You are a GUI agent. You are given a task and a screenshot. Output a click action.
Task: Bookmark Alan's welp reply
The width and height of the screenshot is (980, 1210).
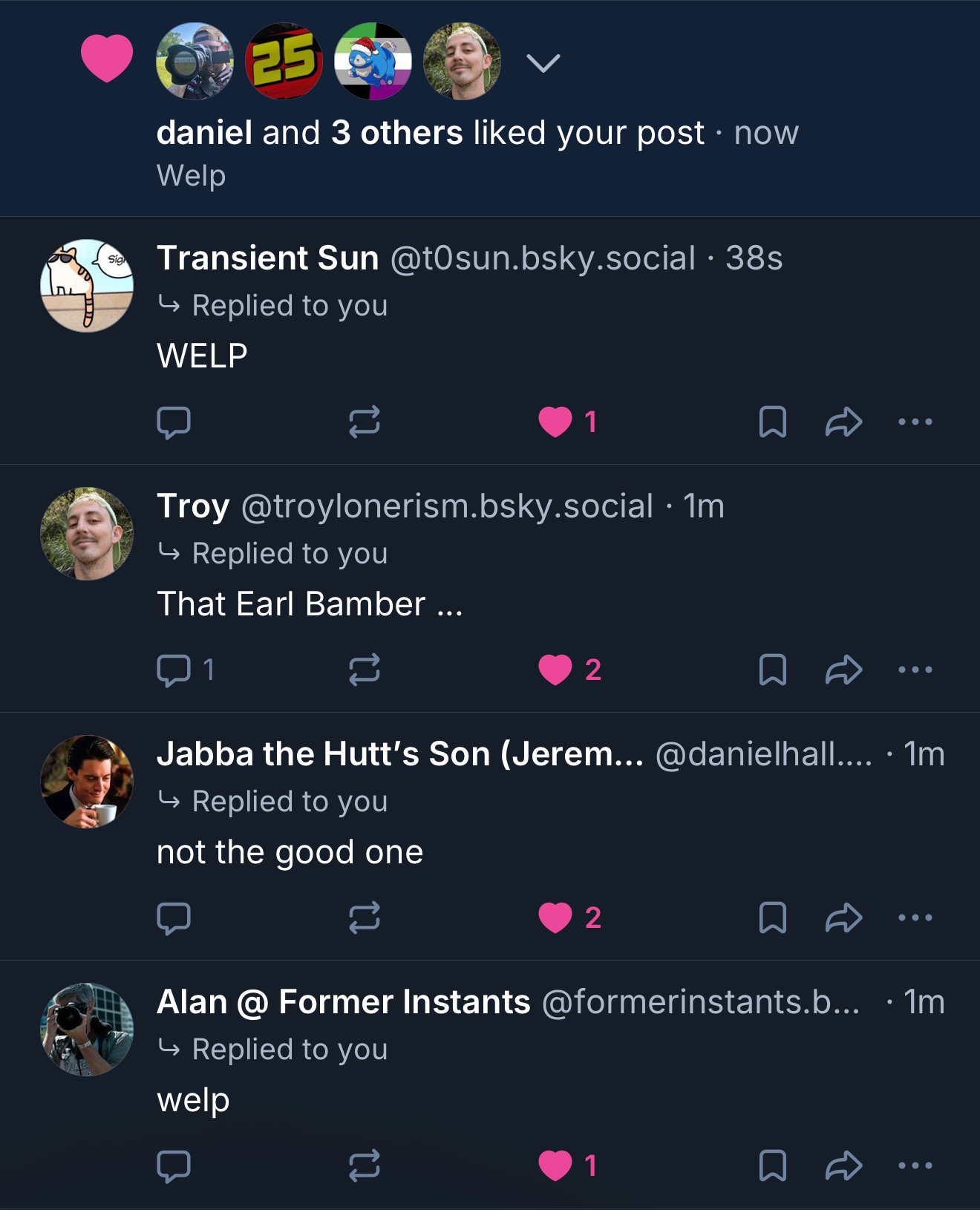pos(772,1165)
